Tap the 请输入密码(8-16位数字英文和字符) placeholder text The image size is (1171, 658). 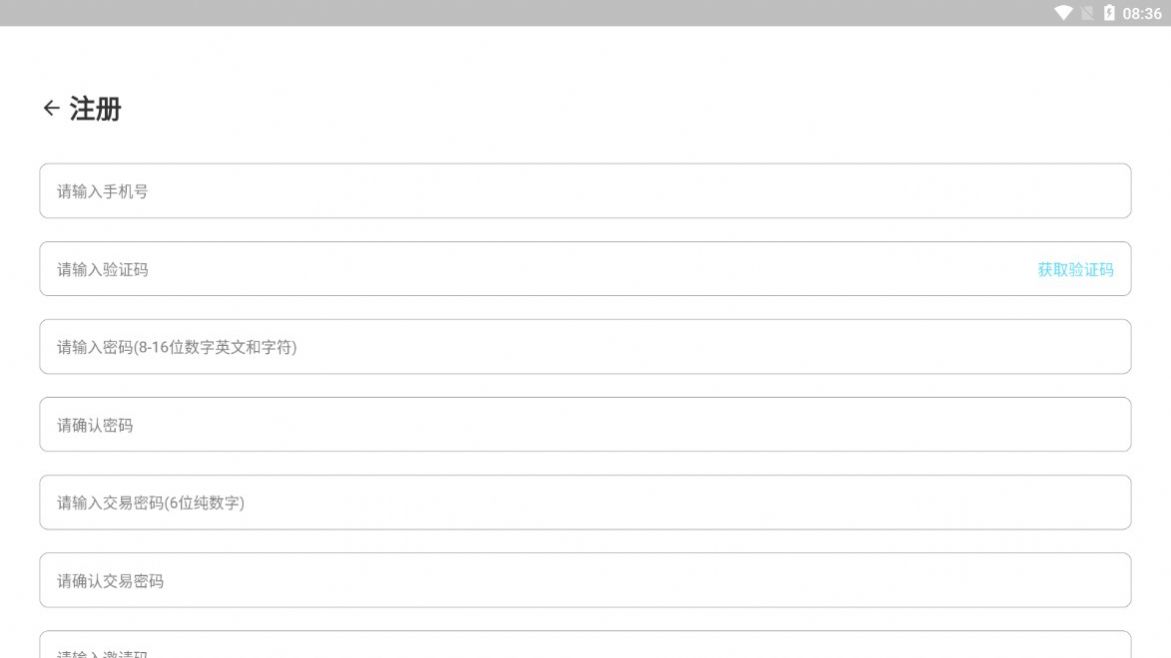pos(176,347)
